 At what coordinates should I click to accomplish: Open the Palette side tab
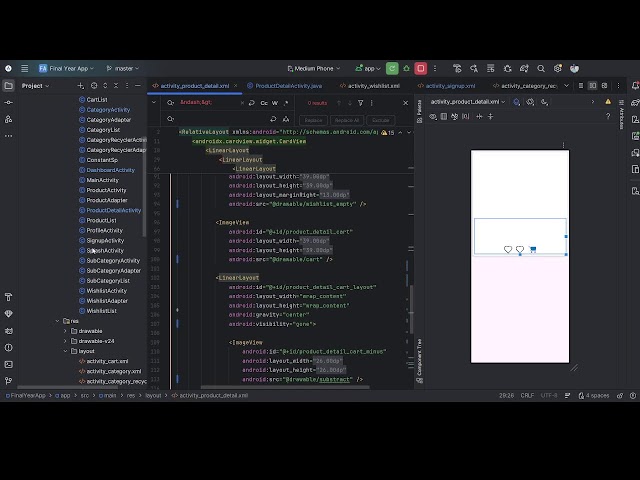419,111
